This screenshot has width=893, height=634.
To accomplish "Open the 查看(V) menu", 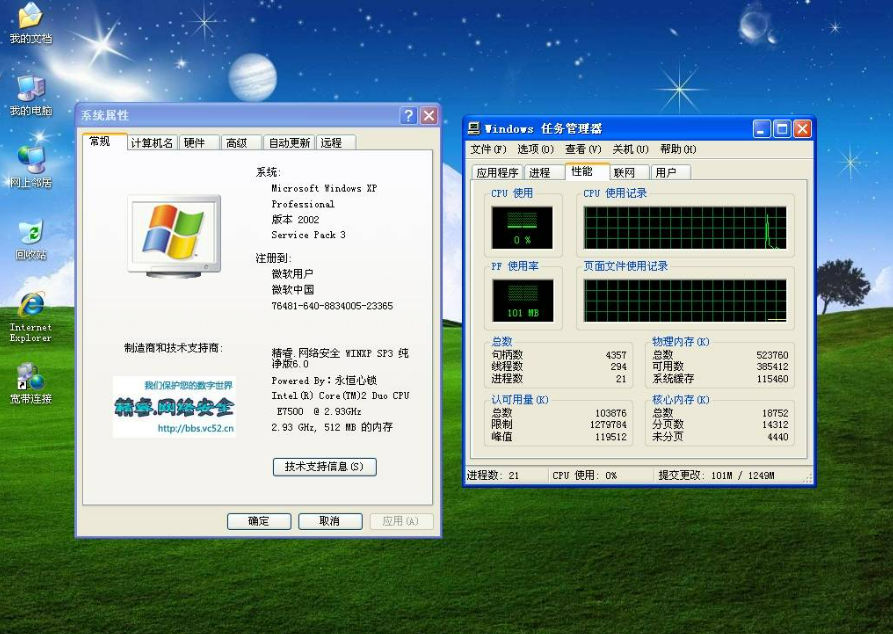I will [583, 149].
